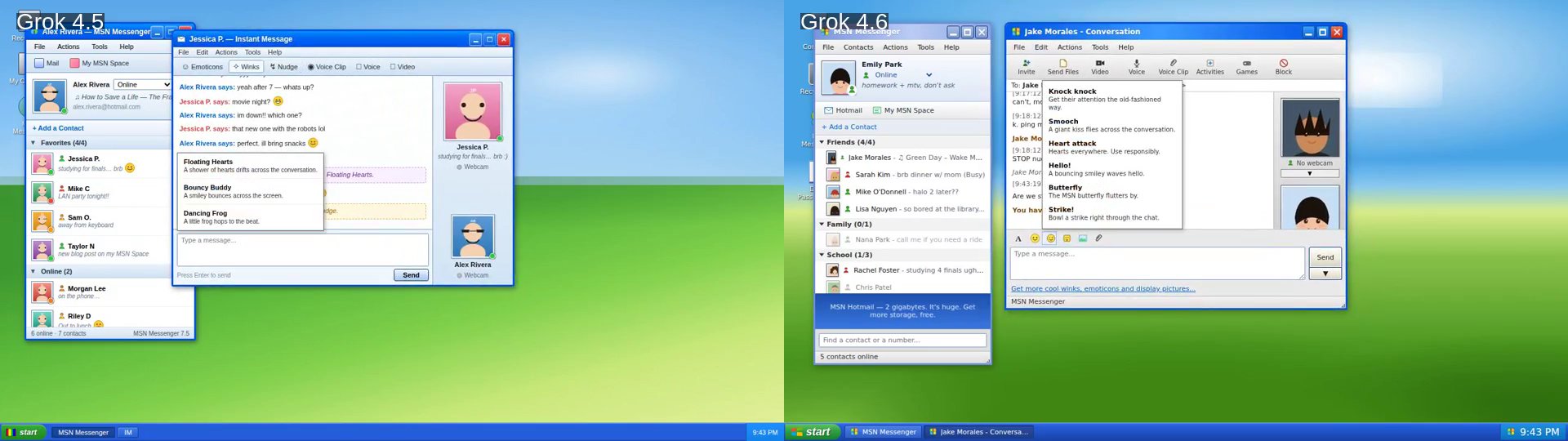The height and width of the screenshot is (441, 1568).
Task: Choose the Butterfly wink
Action: [x=1112, y=191]
